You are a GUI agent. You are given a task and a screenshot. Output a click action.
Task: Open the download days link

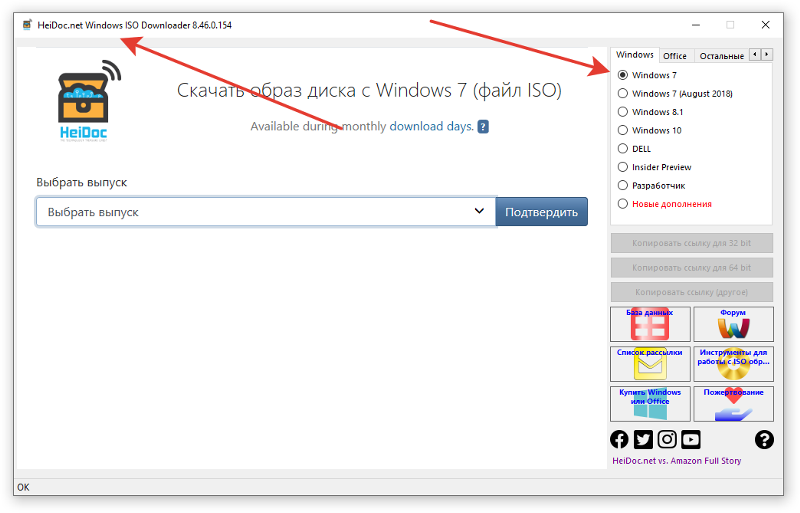coord(432,127)
